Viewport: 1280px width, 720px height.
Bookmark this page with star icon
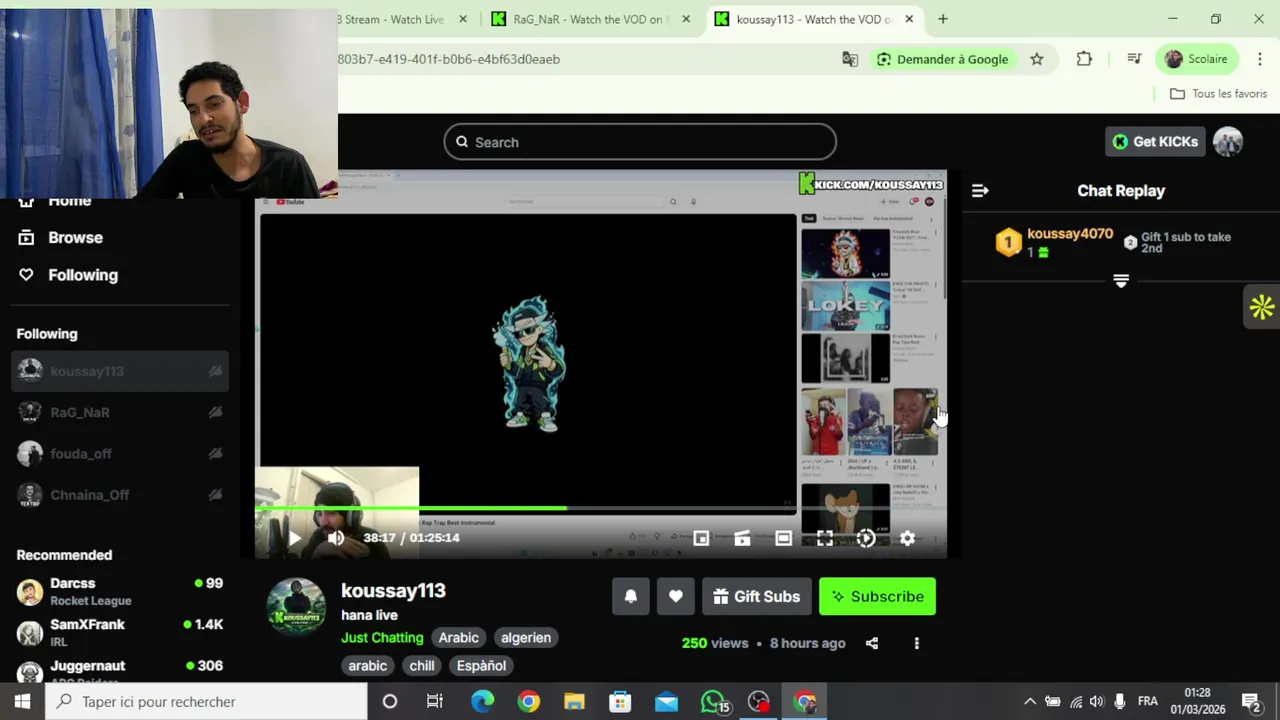click(1037, 59)
